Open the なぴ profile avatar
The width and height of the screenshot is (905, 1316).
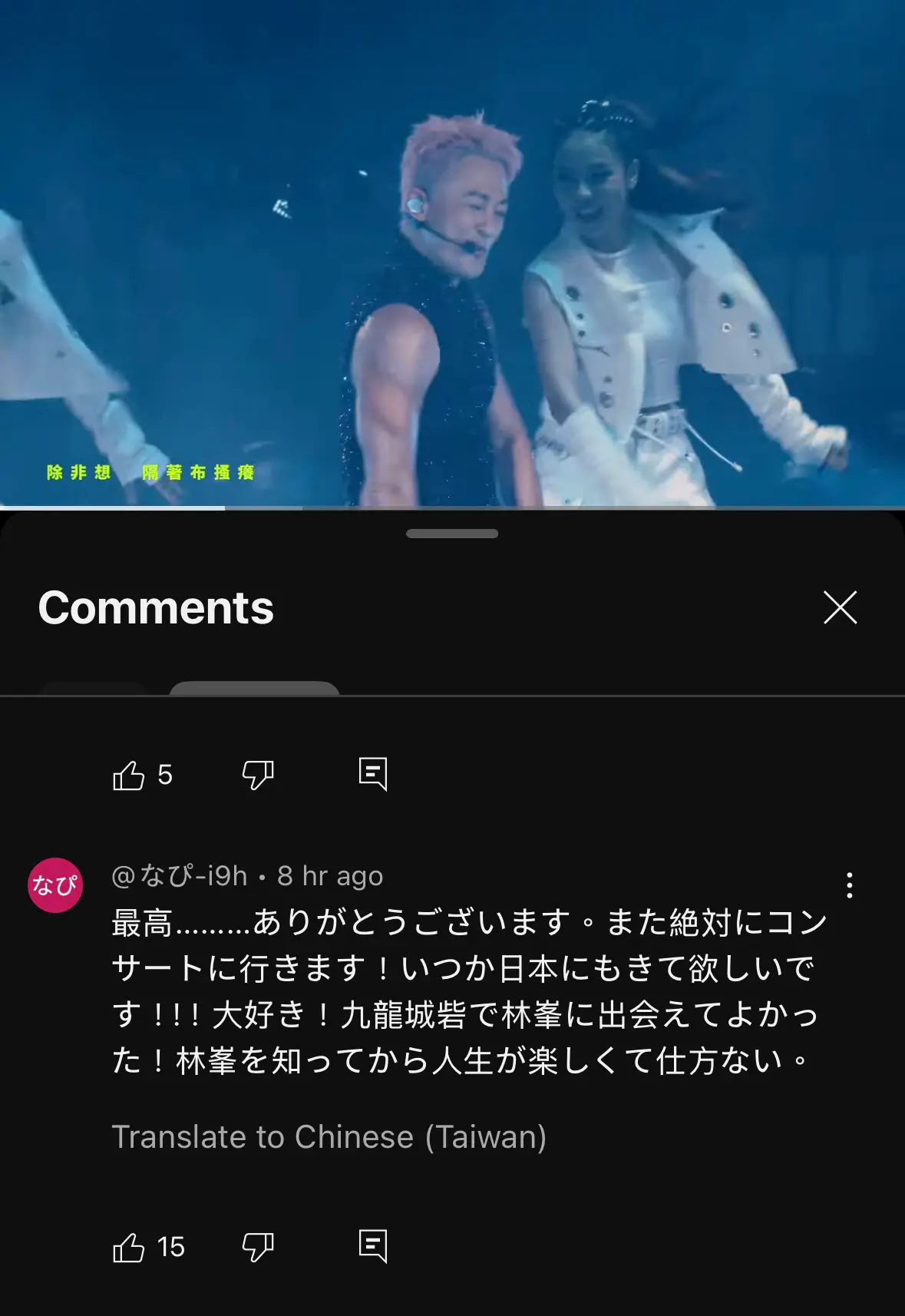[x=55, y=885]
